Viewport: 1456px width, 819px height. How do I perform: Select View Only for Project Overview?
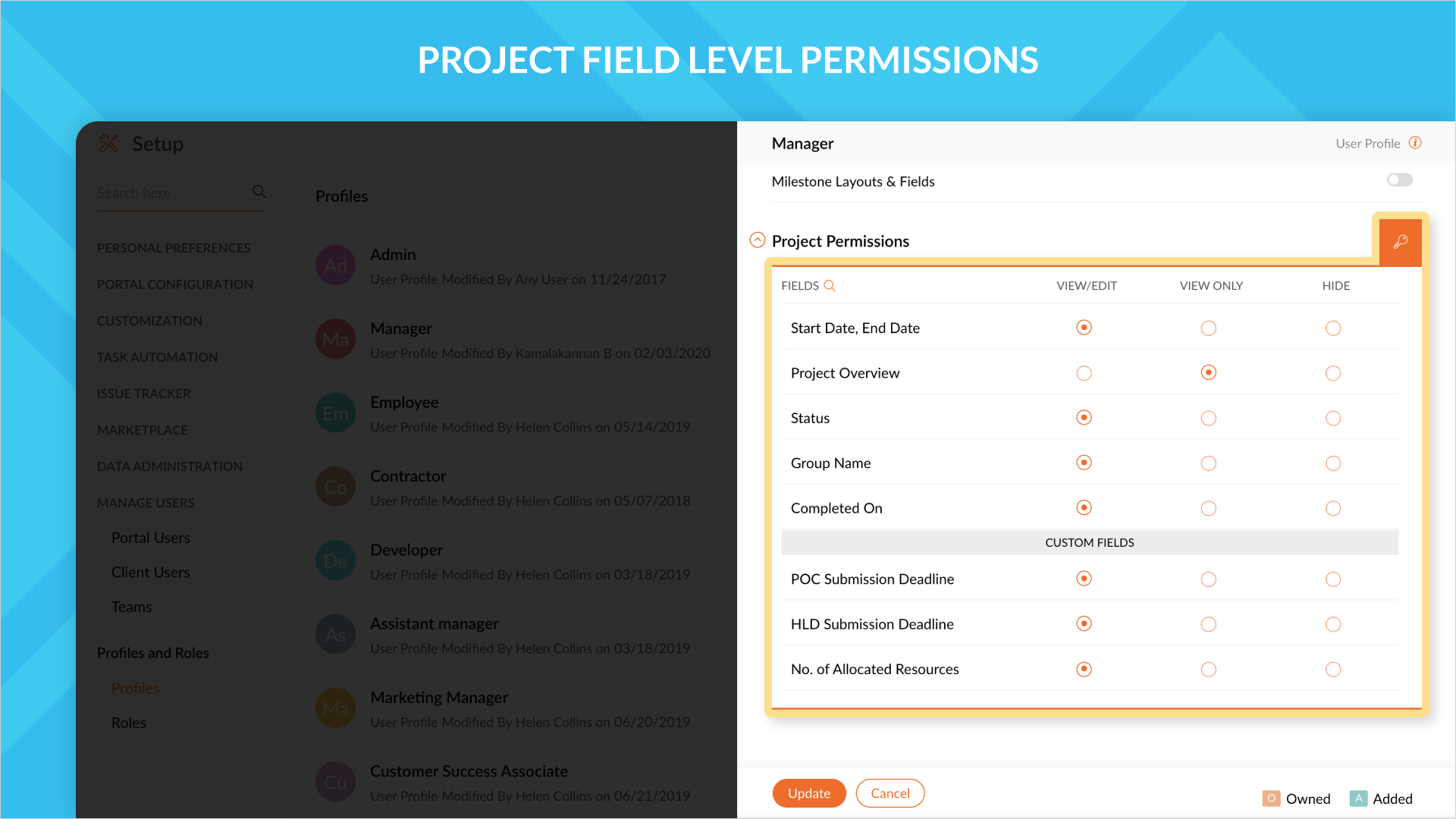tap(1209, 372)
